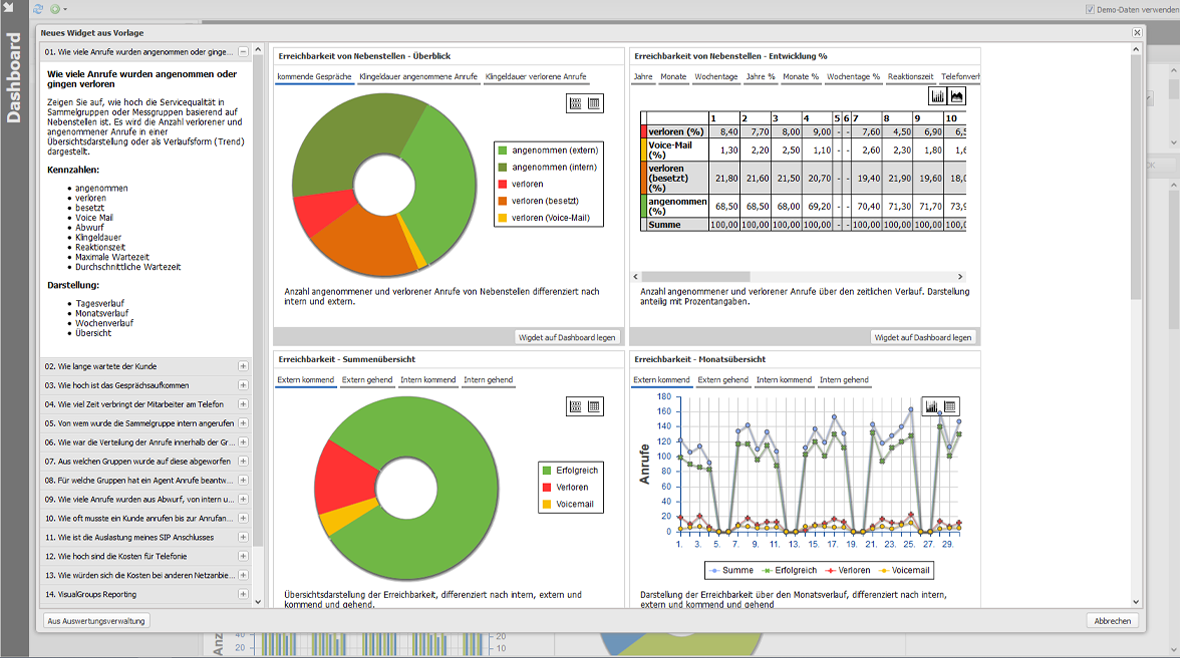The image size is (1180, 658).
Task: Click the template list scrollbar down arrow
Action: 258,602
